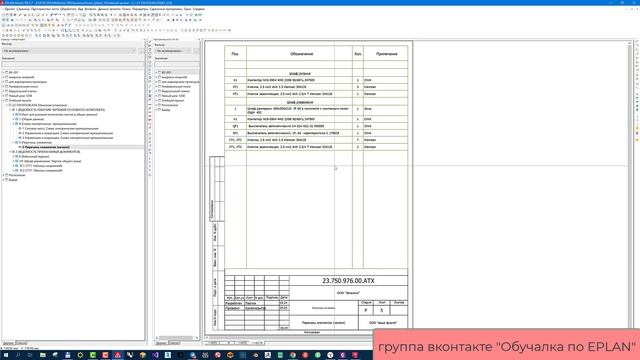The height and width of the screenshot is (360, 640).
Task: Expand Буфер project in the left tree
Action: 3,180
